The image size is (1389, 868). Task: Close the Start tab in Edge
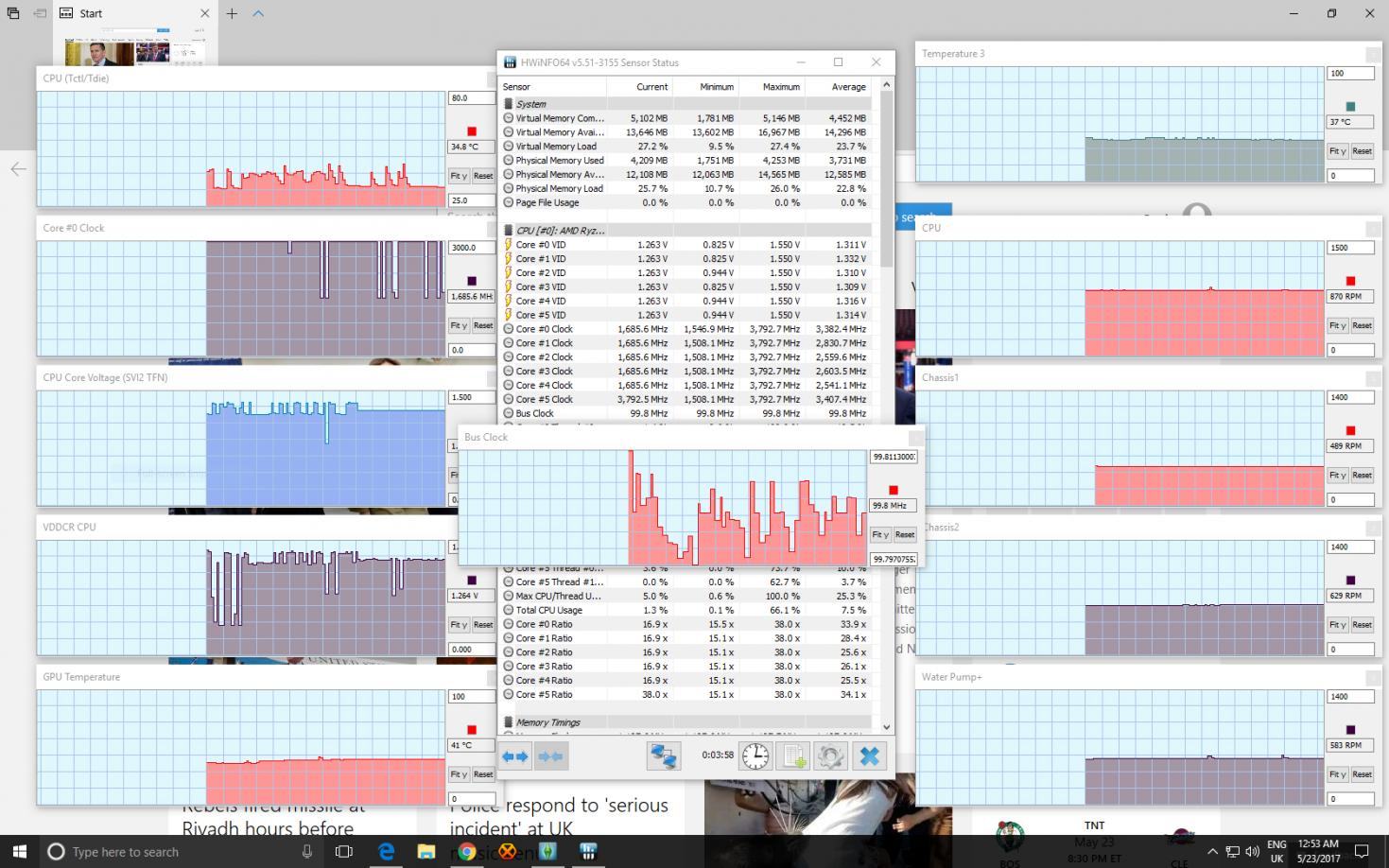point(204,13)
